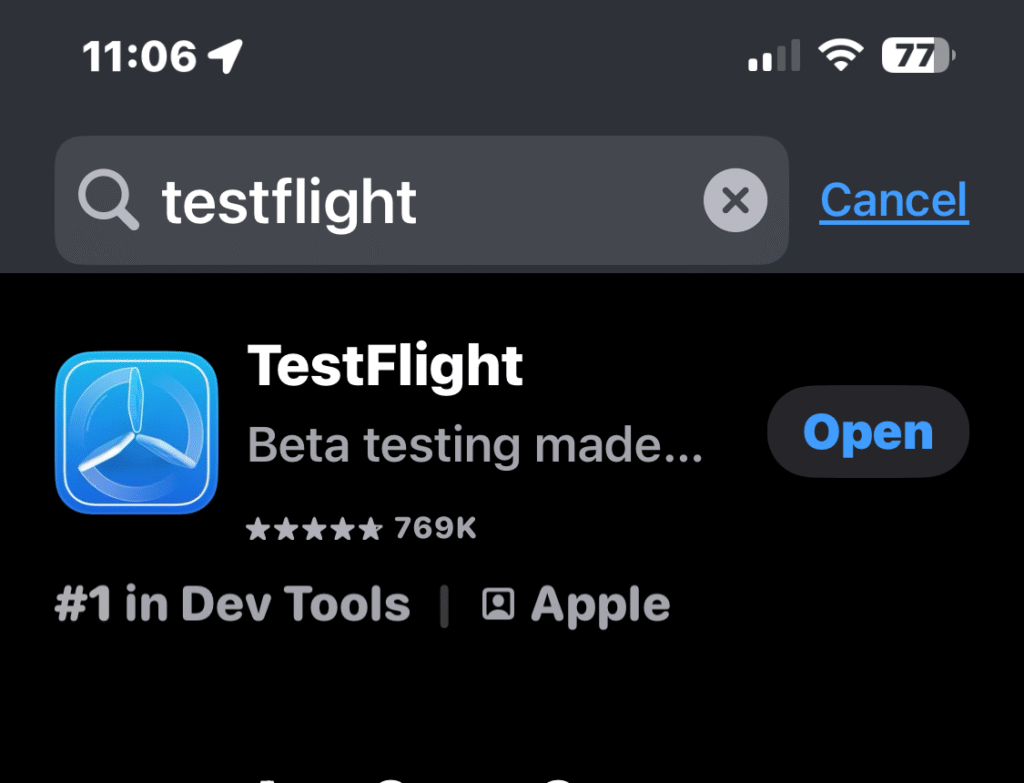Screen dimensions: 1024x783
Task: Tap the developer person icon beside Apple
Action: point(498,604)
